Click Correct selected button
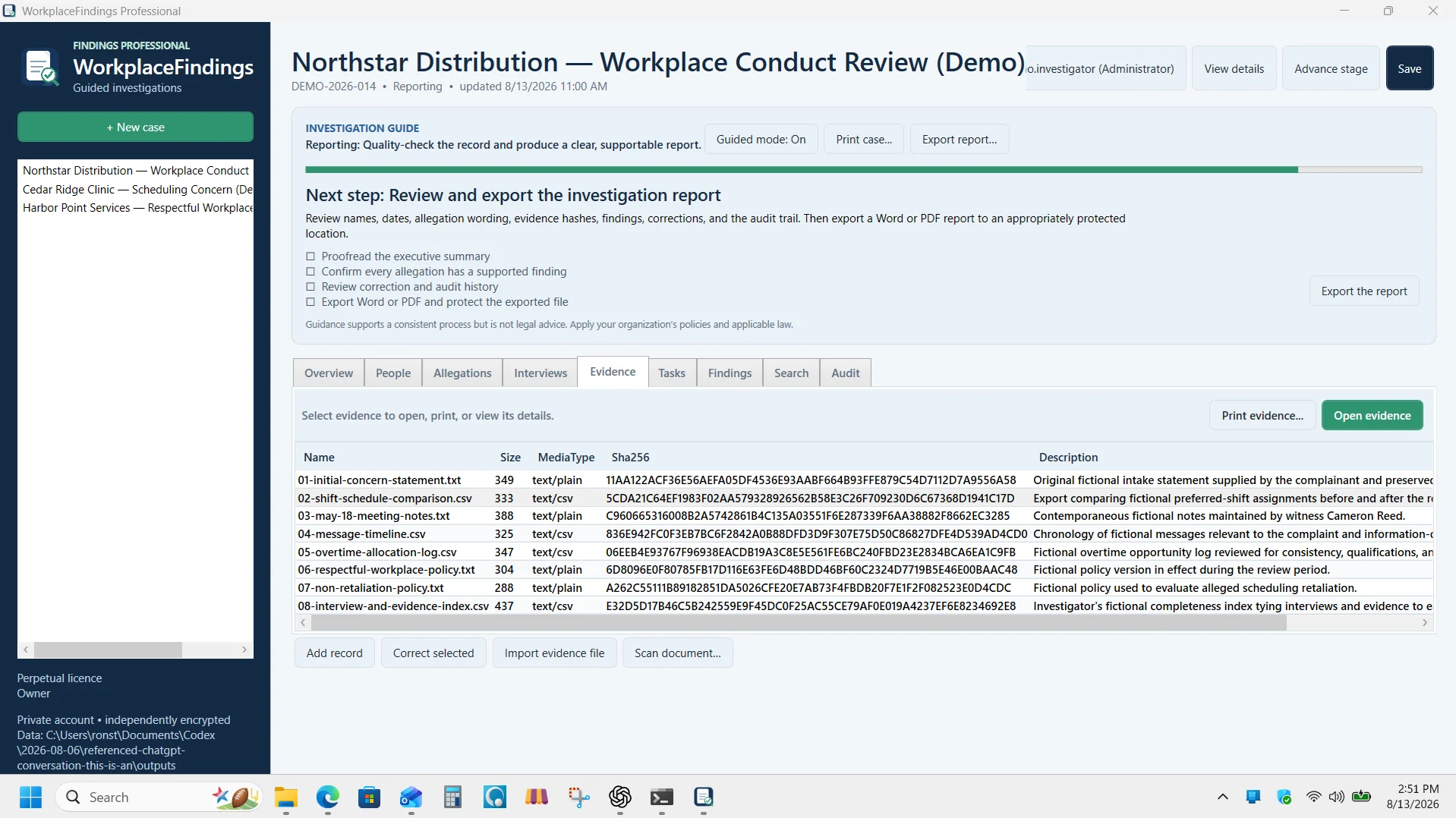The image size is (1456, 818). coord(433,653)
